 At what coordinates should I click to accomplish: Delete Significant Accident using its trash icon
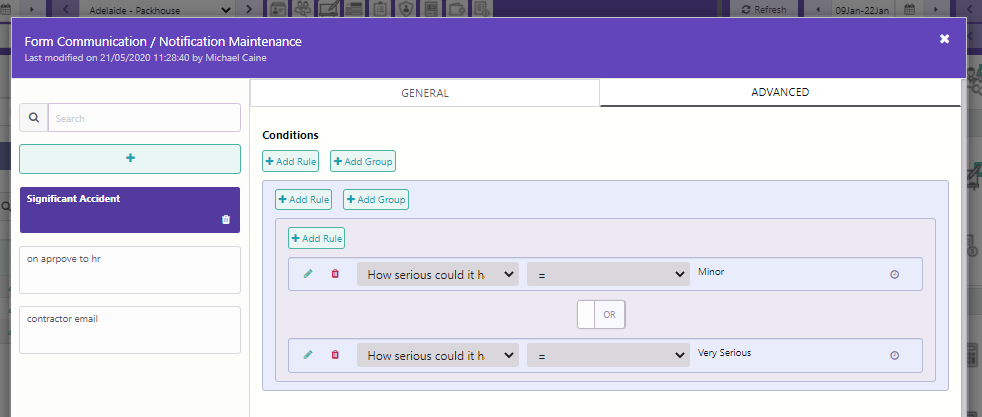[x=226, y=220]
